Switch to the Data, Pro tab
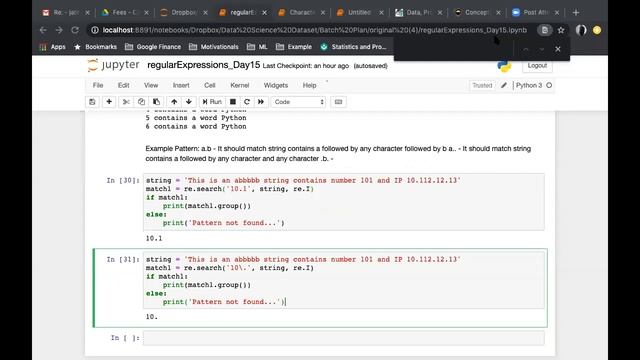Viewport: 640px width, 360px height. pos(418,13)
